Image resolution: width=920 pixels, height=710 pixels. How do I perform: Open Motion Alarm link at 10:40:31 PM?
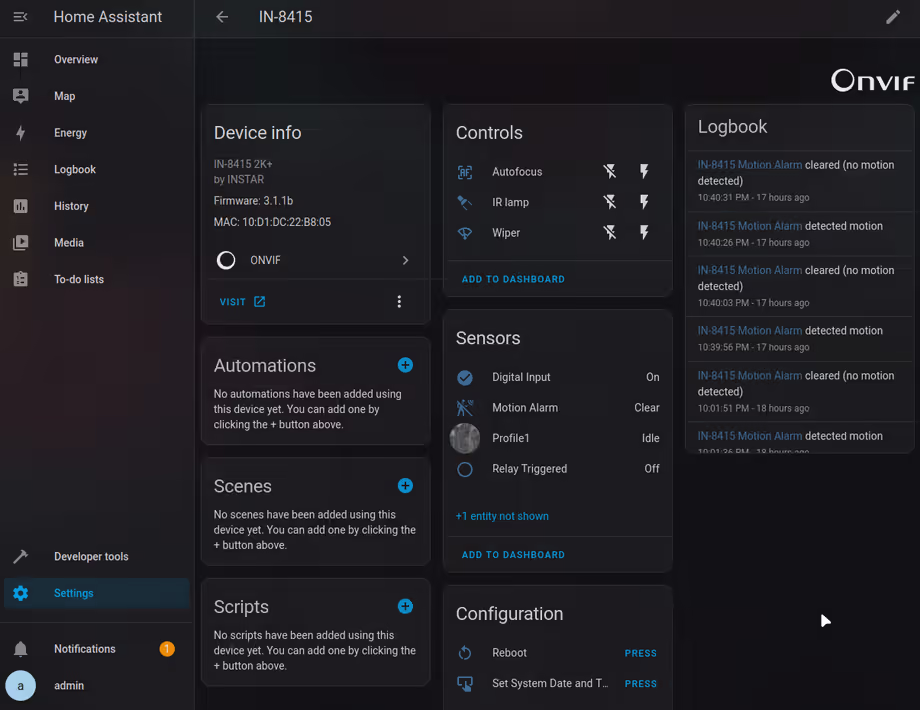pyautogui.click(x=749, y=165)
